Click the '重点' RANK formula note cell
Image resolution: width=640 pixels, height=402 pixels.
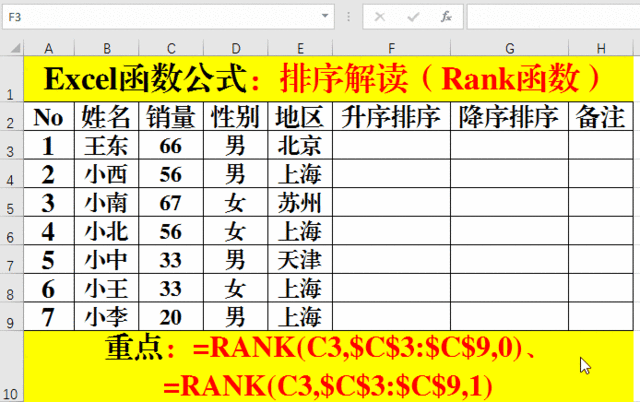[329, 366]
